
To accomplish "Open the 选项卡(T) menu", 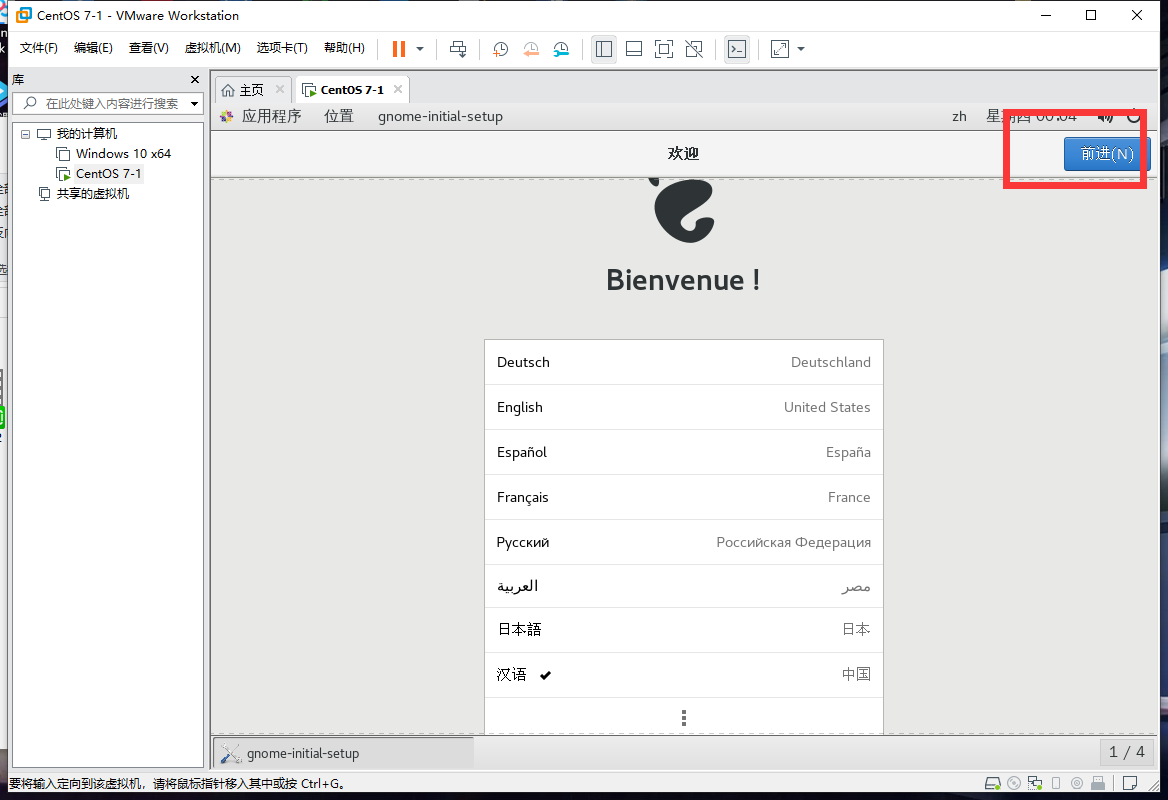I will click(282, 48).
